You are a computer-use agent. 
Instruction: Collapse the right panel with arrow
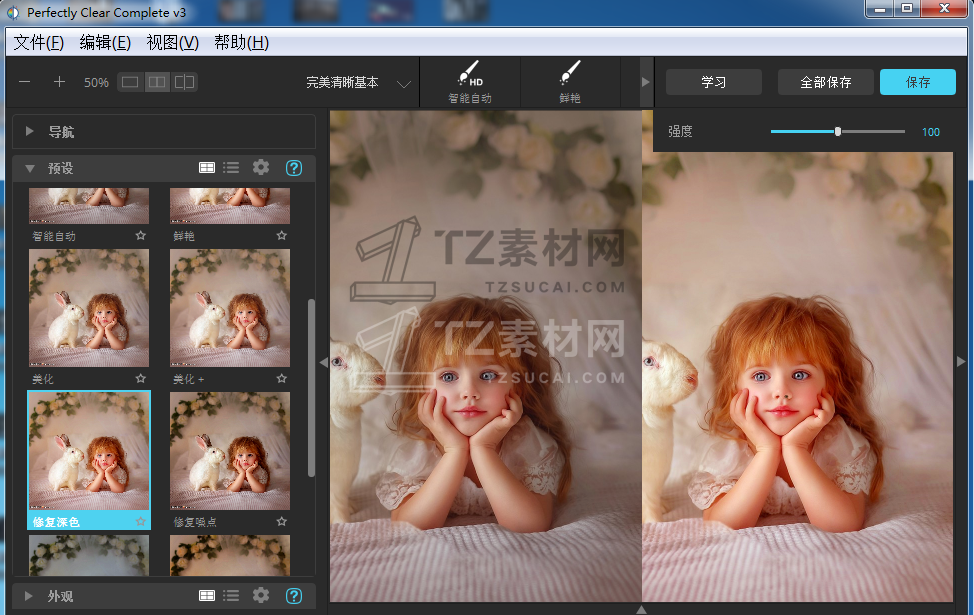(961, 361)
